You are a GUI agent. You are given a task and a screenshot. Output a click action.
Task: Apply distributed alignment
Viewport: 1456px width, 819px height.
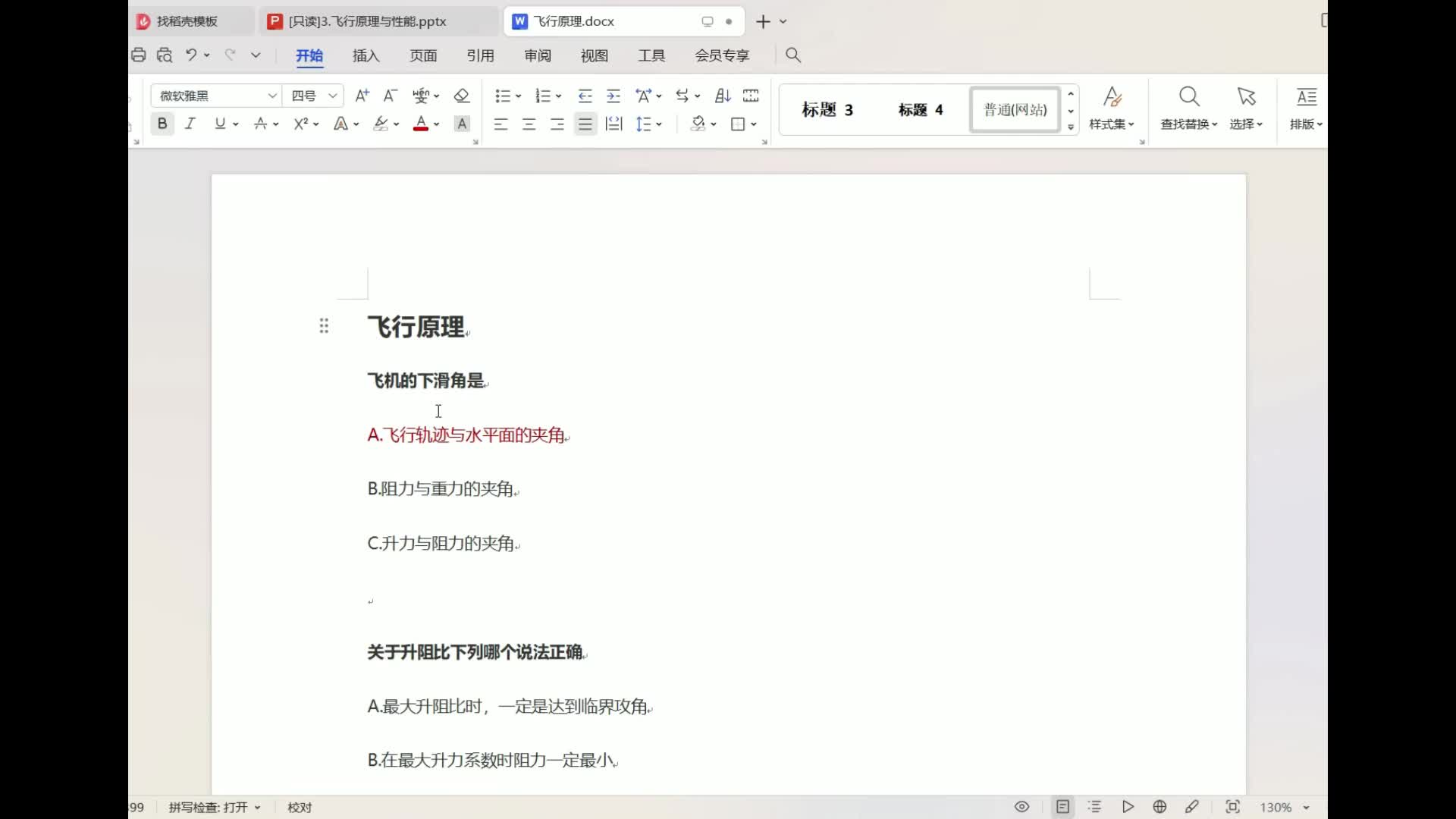coord(614,124)
